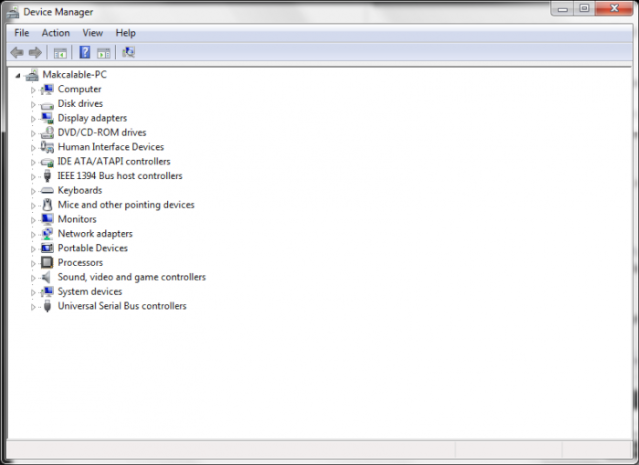Click the Universal Serial Bus controllers icon

[x=47, y=306]
